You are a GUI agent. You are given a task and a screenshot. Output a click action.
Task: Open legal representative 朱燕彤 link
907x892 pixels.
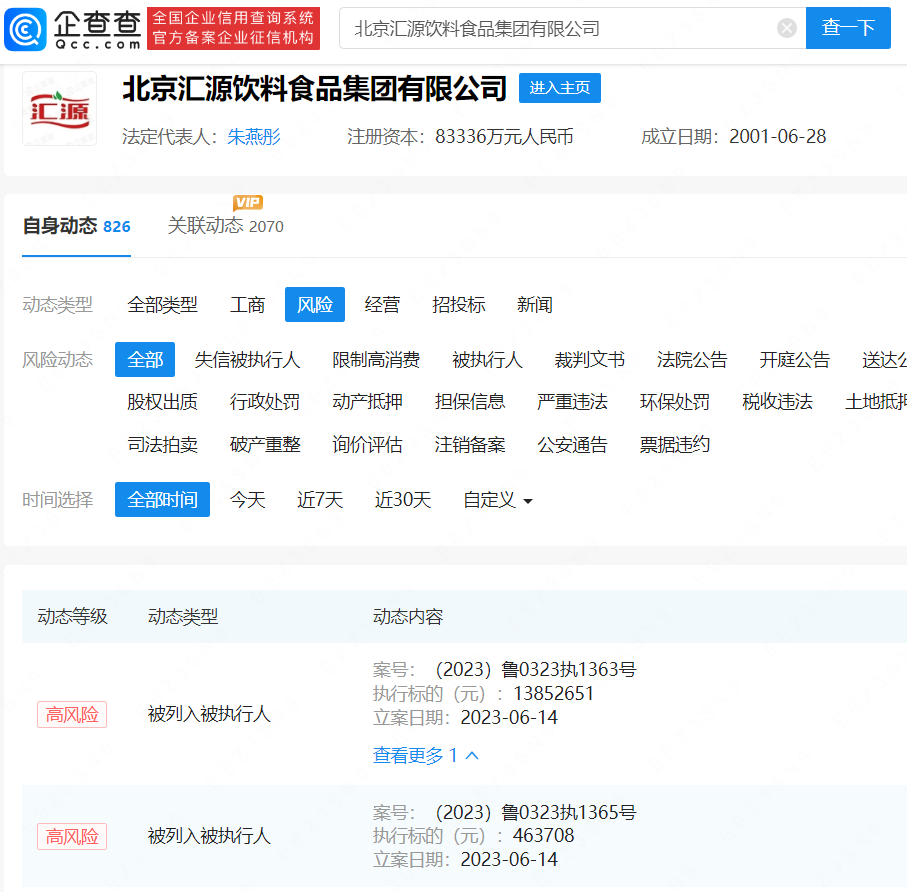pyautogui.click(x=254, y=137)
